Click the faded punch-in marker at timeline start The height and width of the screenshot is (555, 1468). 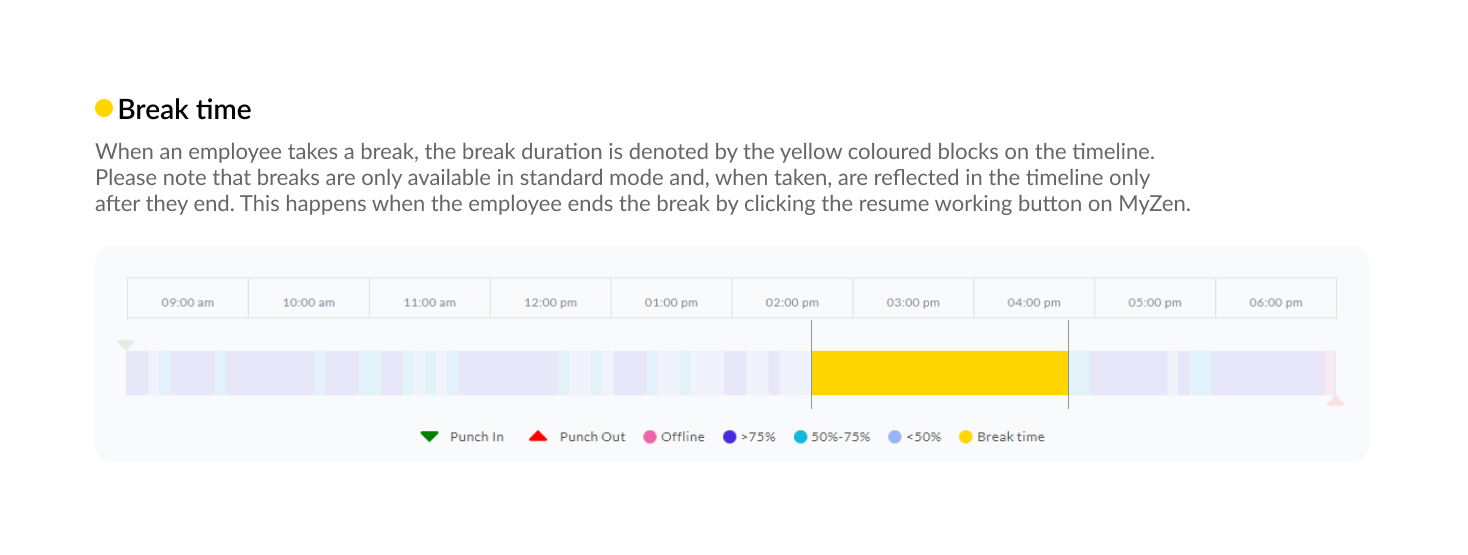(126, 345)
